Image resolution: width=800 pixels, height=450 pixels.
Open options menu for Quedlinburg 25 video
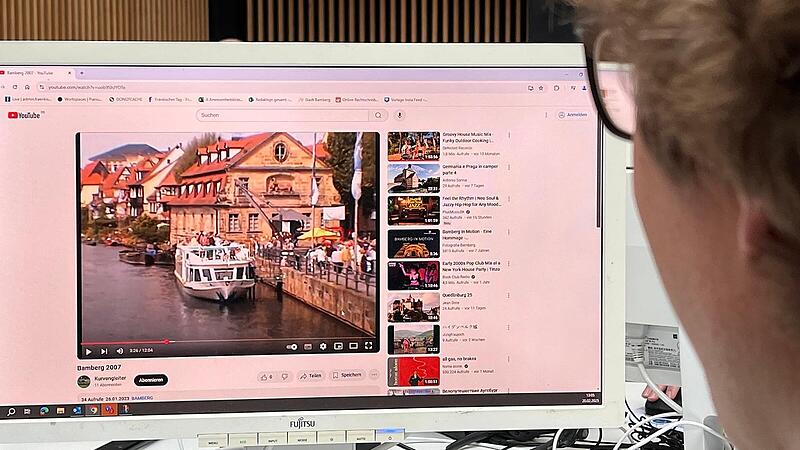[508, 295]
